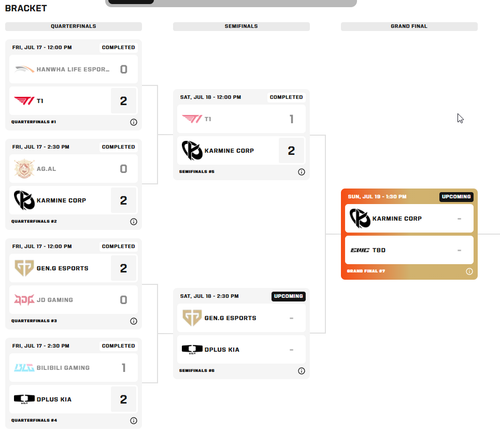The image size is (500, 433).
Task: Click EWC TBD logo in Grand Final card
Action: click(x=360, y=250)
